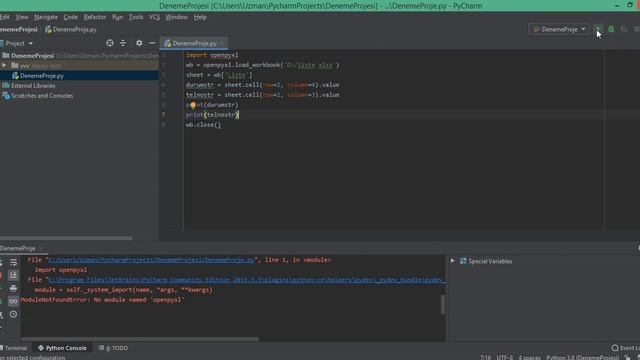The image size is (640, 360).
Task: Open the TODO tool window
Action: click(113, 348)
